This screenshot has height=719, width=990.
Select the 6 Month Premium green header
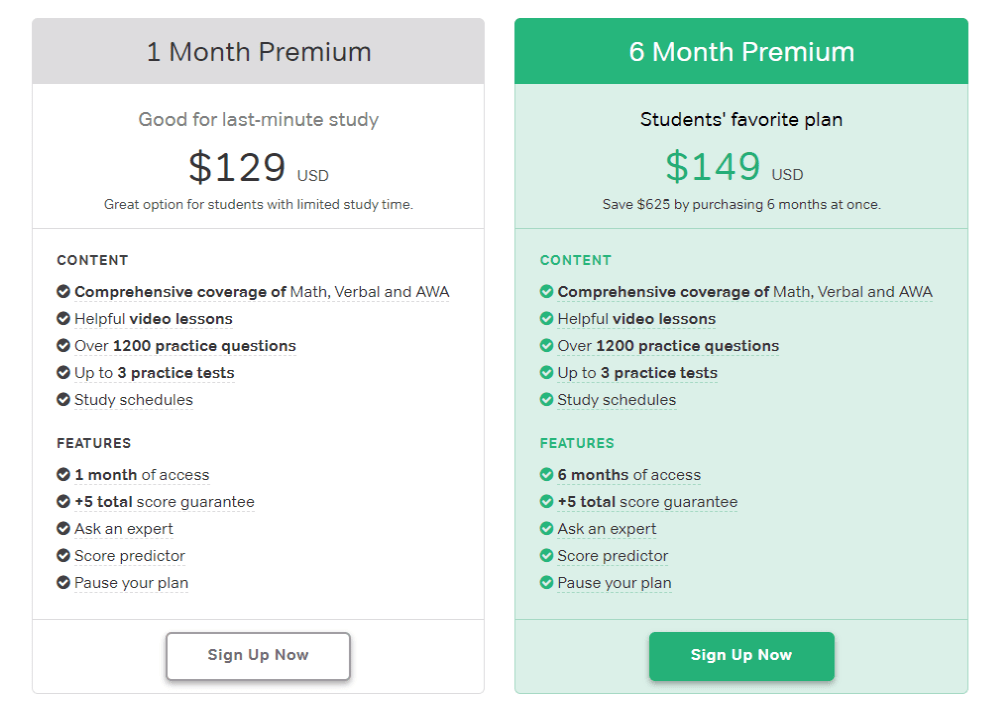click(x=741, y=52)
